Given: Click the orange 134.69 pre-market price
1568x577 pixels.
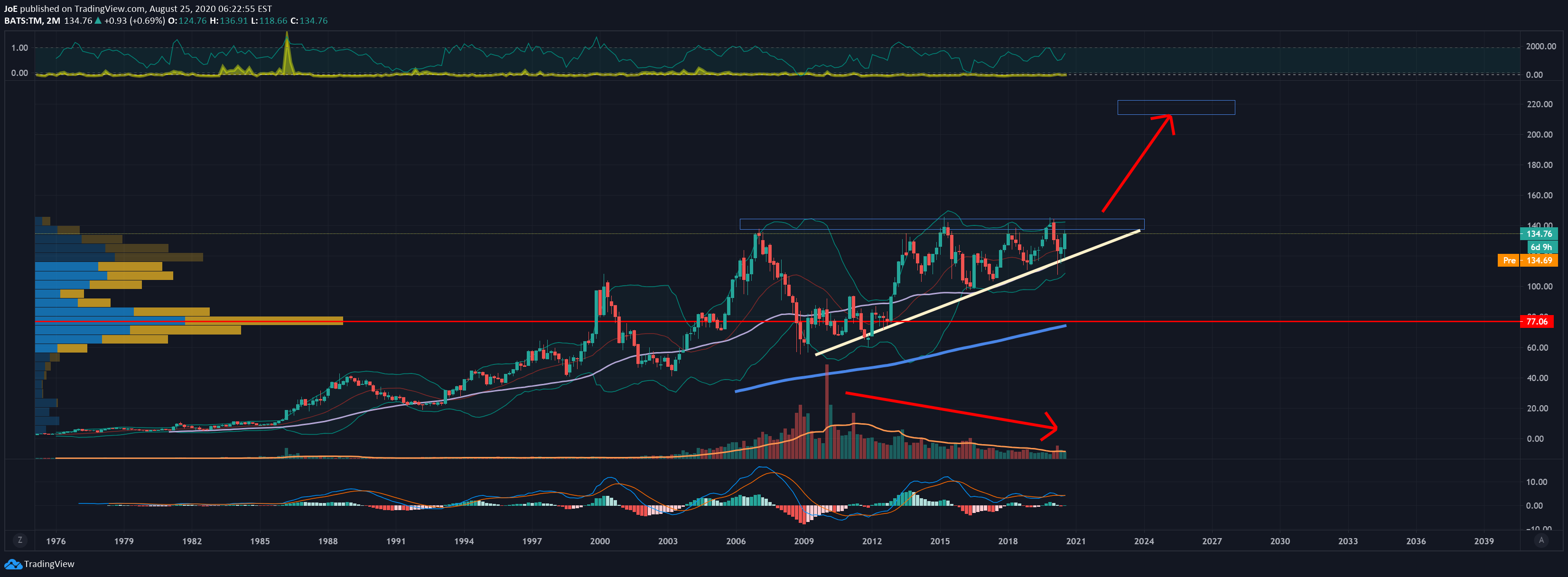Looking at the screenshot, I should (1539, 261).
